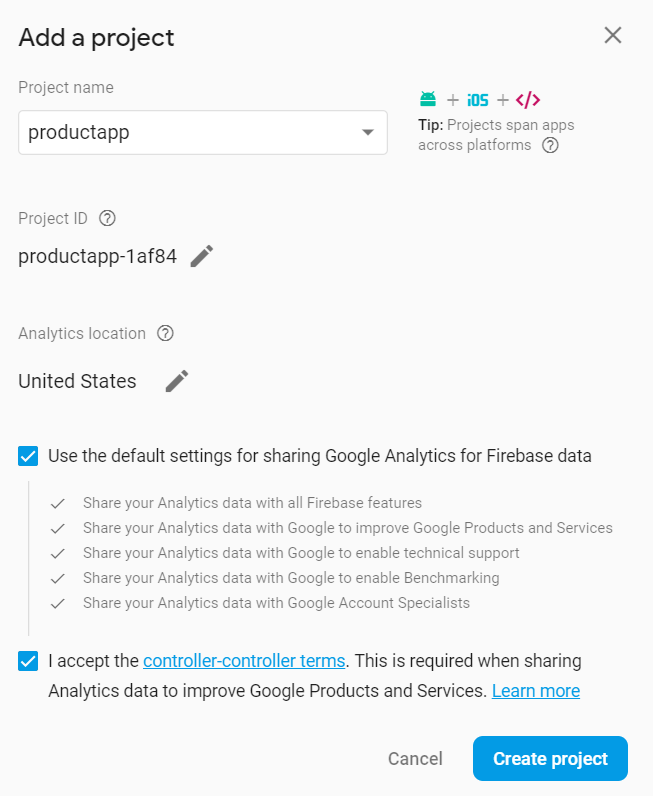The width and height of the screenshot is (653, 796).
Task: Toggle the controller-controller terms acceptance checkbox
Action: (x=28, y=661)
